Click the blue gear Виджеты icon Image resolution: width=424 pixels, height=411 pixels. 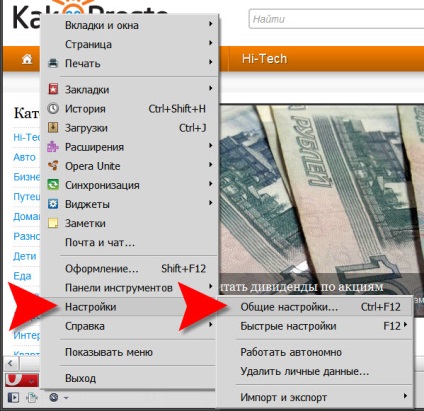click(53, 204)
